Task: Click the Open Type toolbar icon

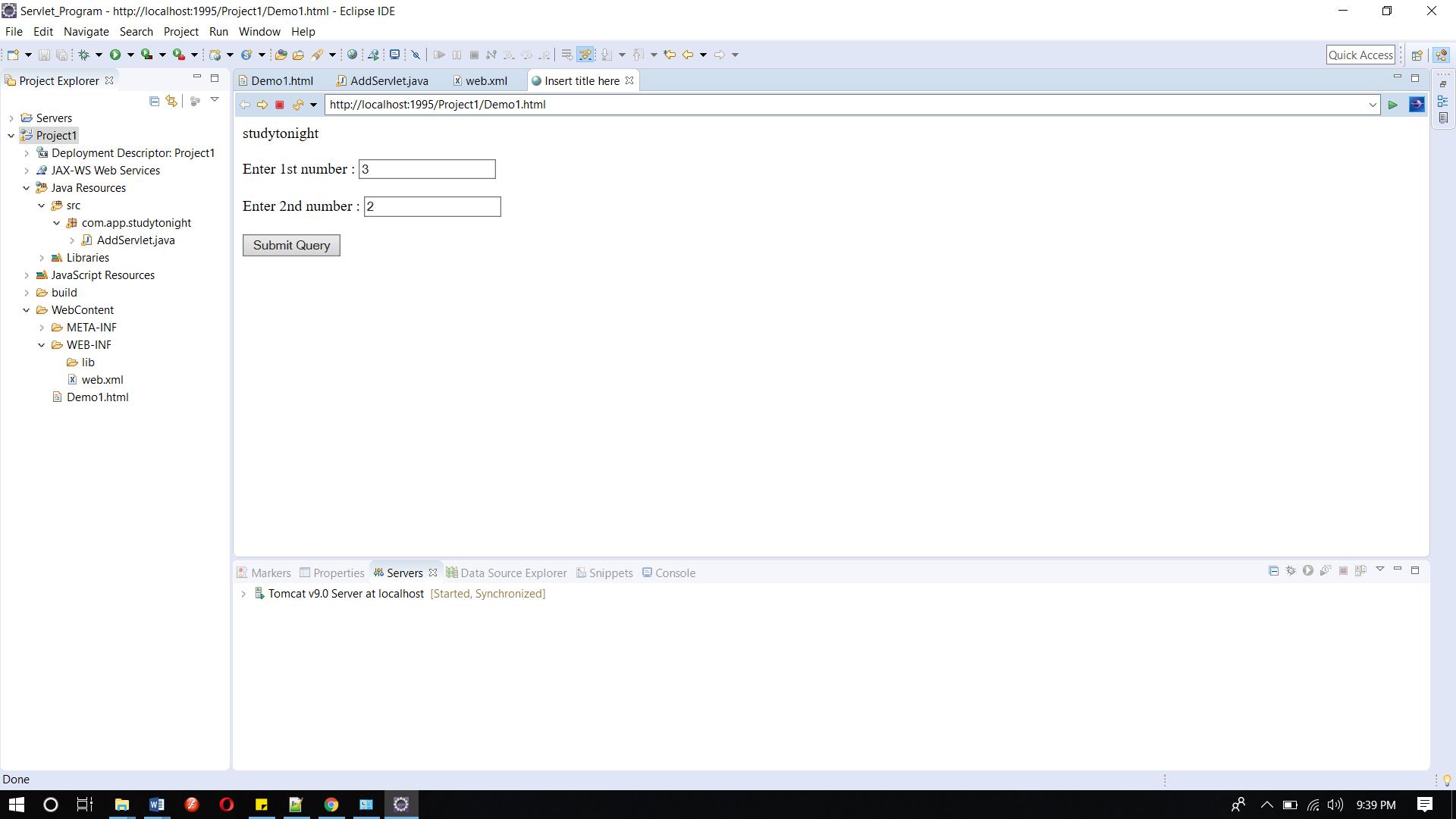Action: coord(281,55)
